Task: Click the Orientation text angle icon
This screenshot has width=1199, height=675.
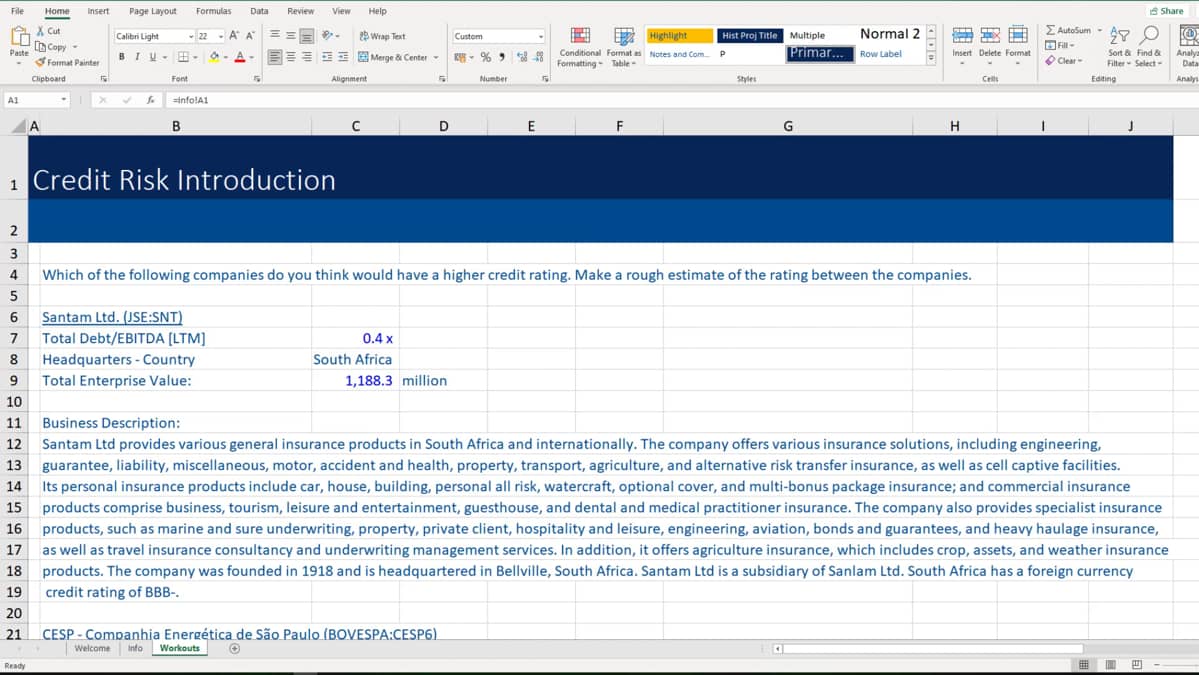Action: pyautogui.click(x=328, y=35)
